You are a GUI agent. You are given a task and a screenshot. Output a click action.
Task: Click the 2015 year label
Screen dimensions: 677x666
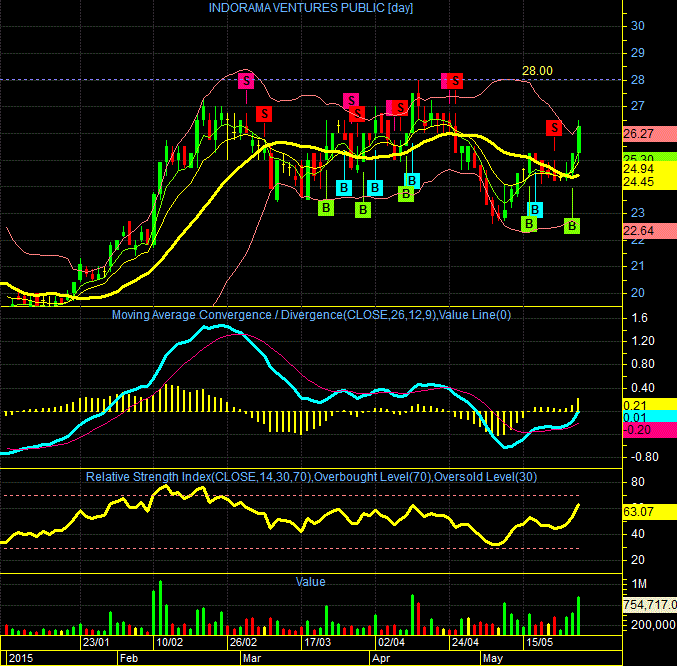(21, 658)
